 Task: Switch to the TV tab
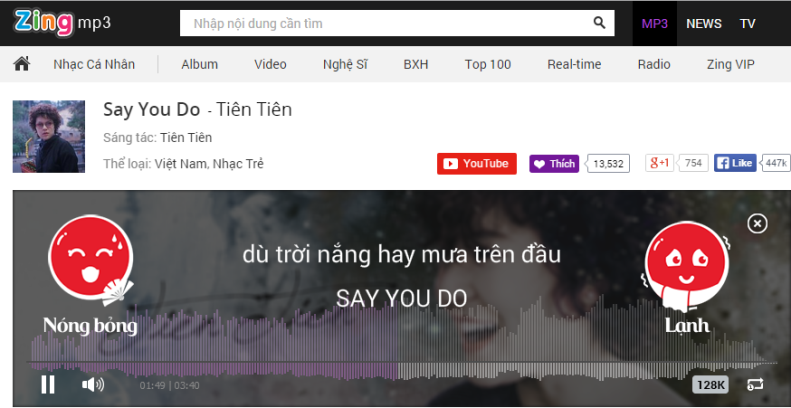pos(747,23)
